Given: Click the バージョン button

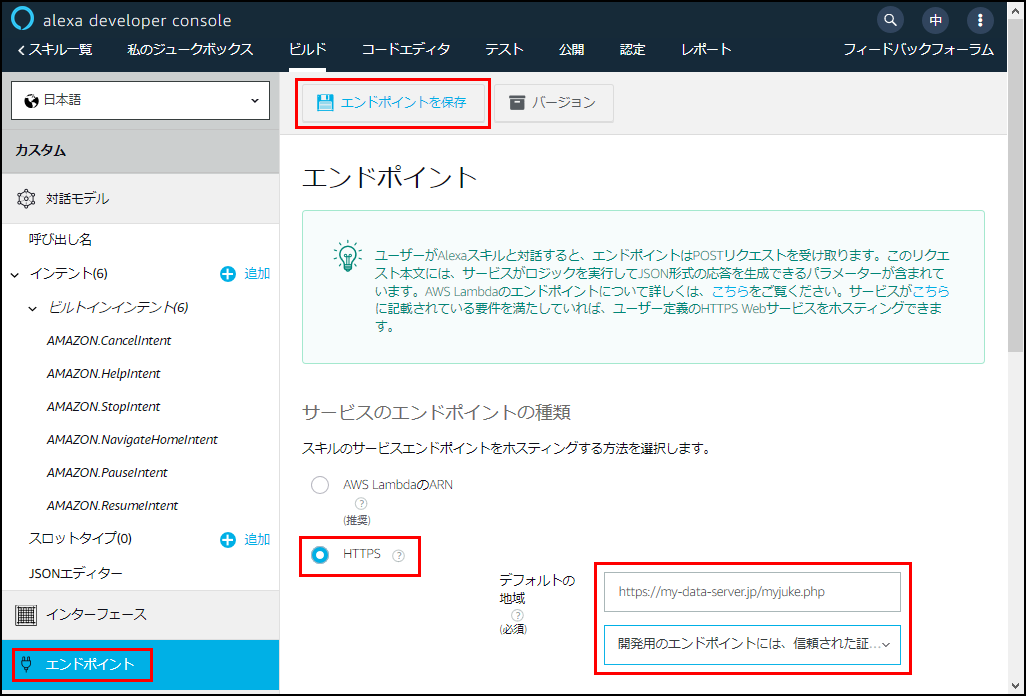Looking at the screenshot, I should coord(554,103).
